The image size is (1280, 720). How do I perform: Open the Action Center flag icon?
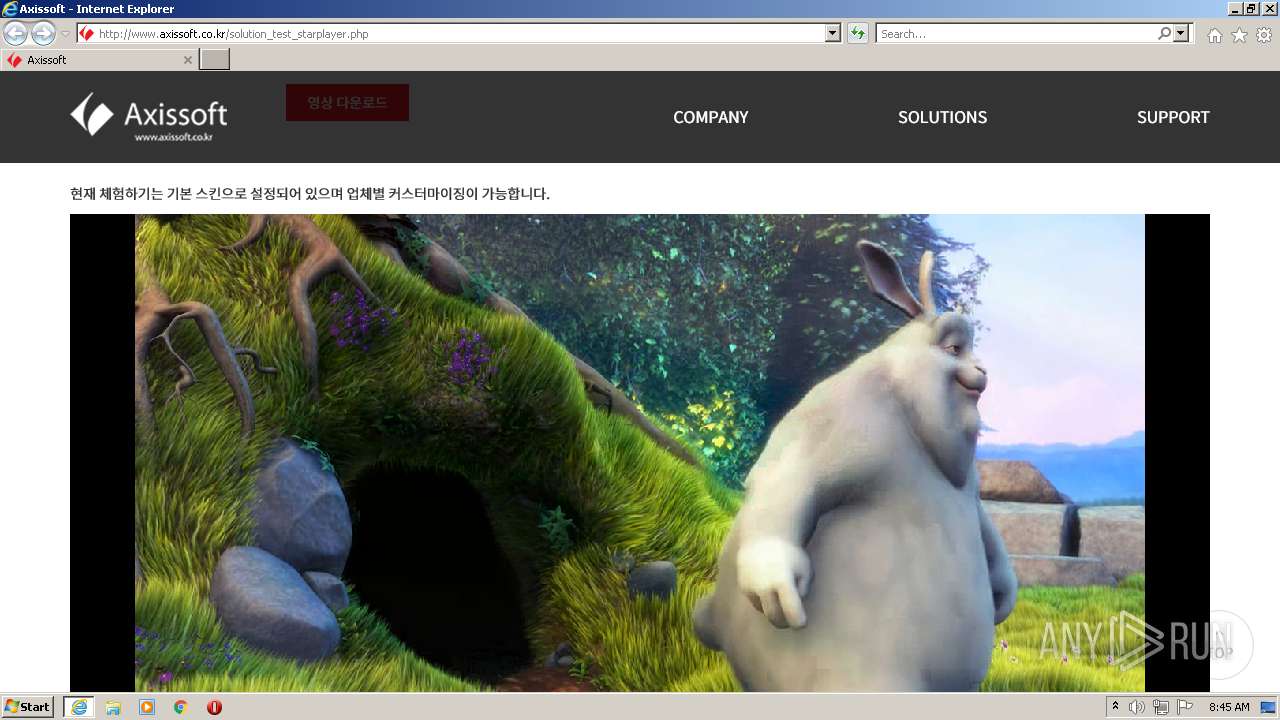pos(1185,707)
